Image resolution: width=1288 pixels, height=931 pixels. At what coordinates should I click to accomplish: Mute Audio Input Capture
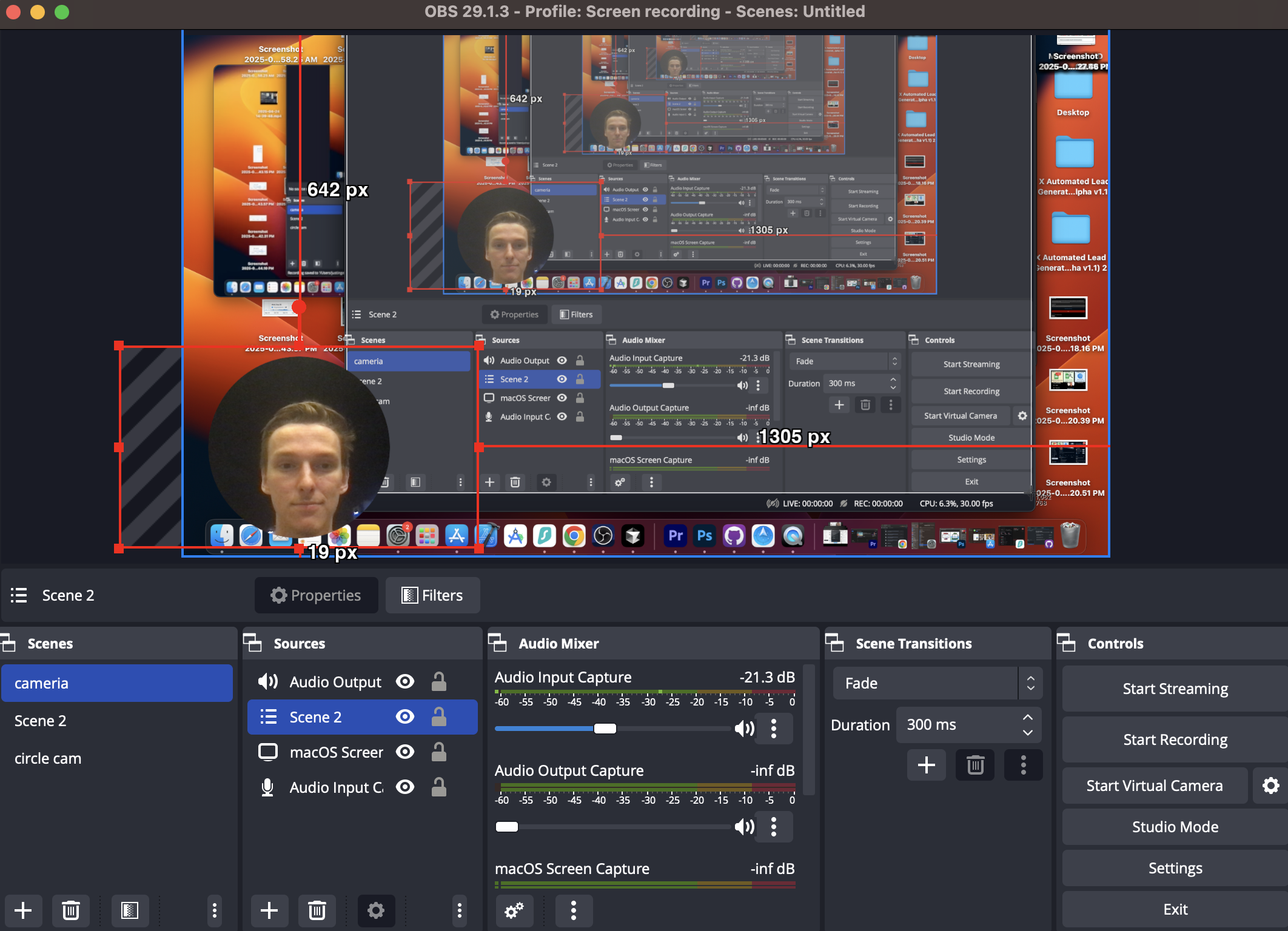click(744, 728)
